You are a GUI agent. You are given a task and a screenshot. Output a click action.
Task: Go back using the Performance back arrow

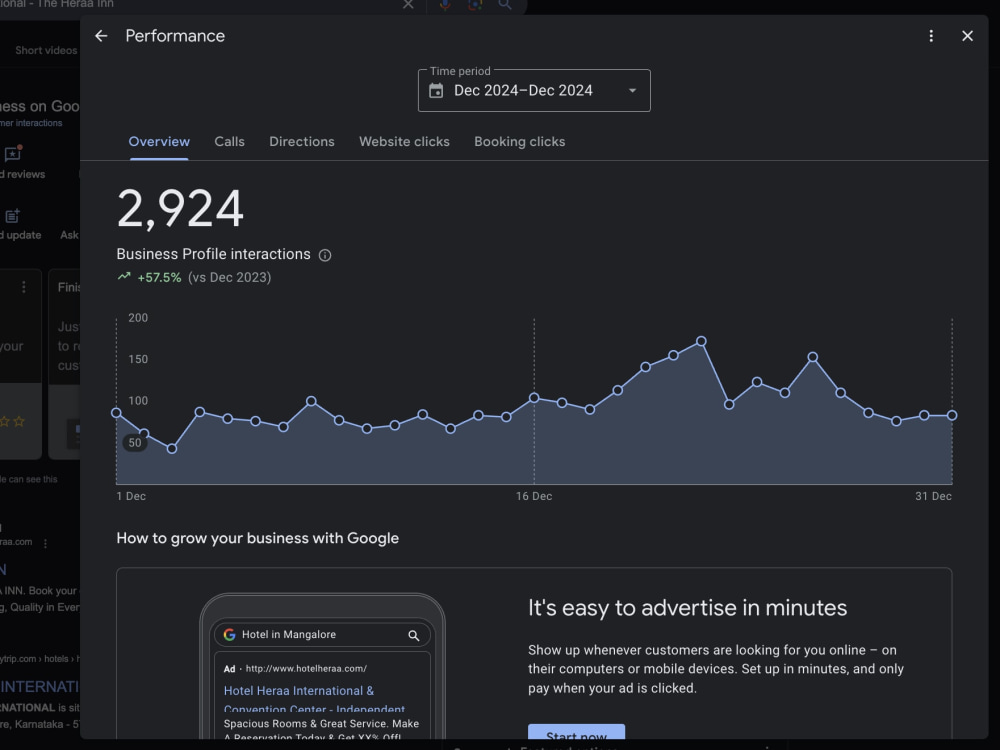[x=101, y=36]
